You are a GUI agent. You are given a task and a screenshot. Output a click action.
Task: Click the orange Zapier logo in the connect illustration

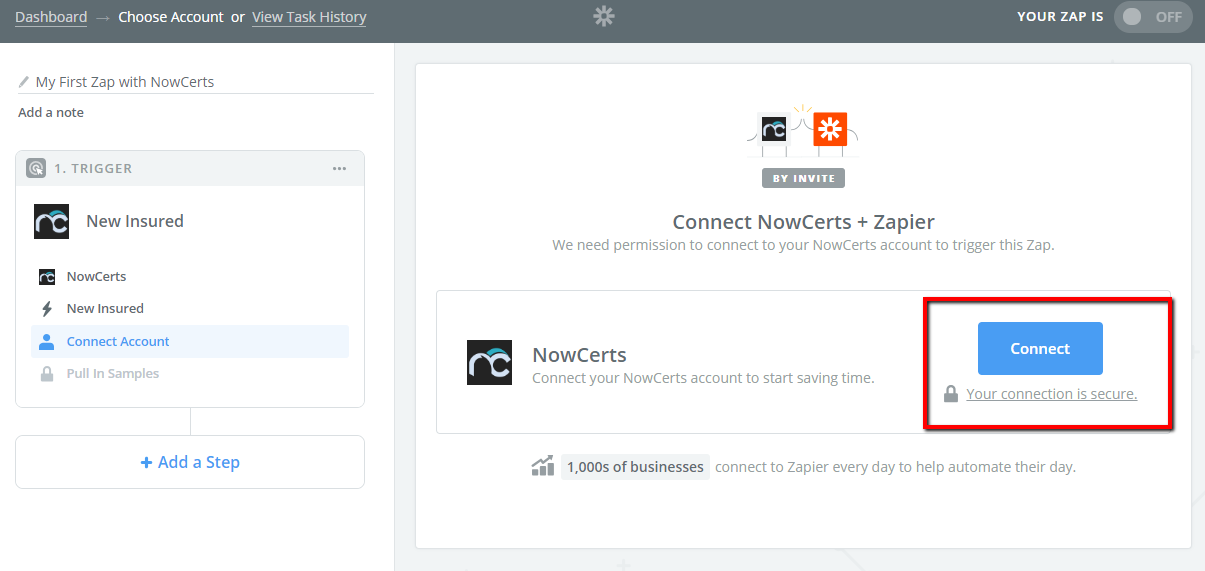pos(830,129)
